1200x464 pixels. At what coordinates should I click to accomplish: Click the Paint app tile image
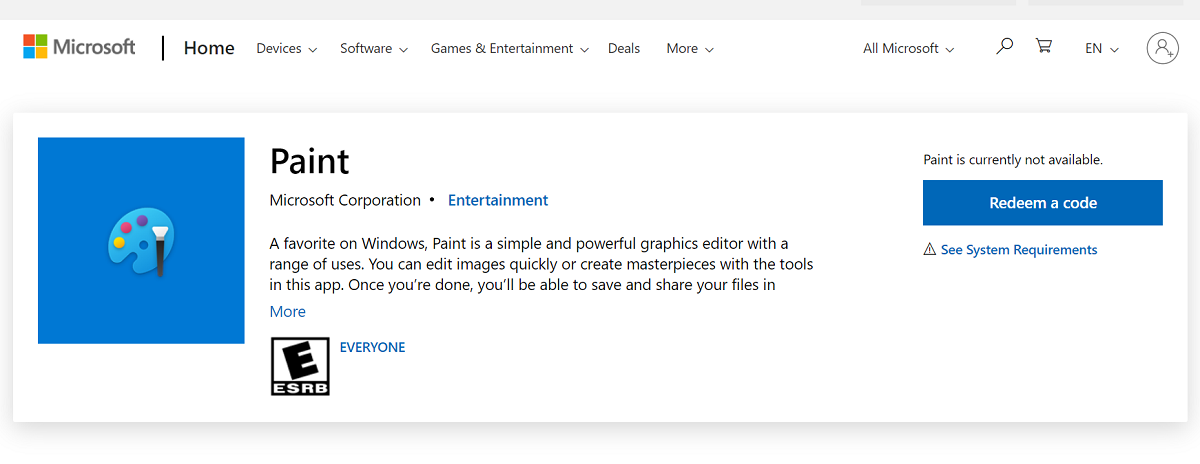[141, 241]
